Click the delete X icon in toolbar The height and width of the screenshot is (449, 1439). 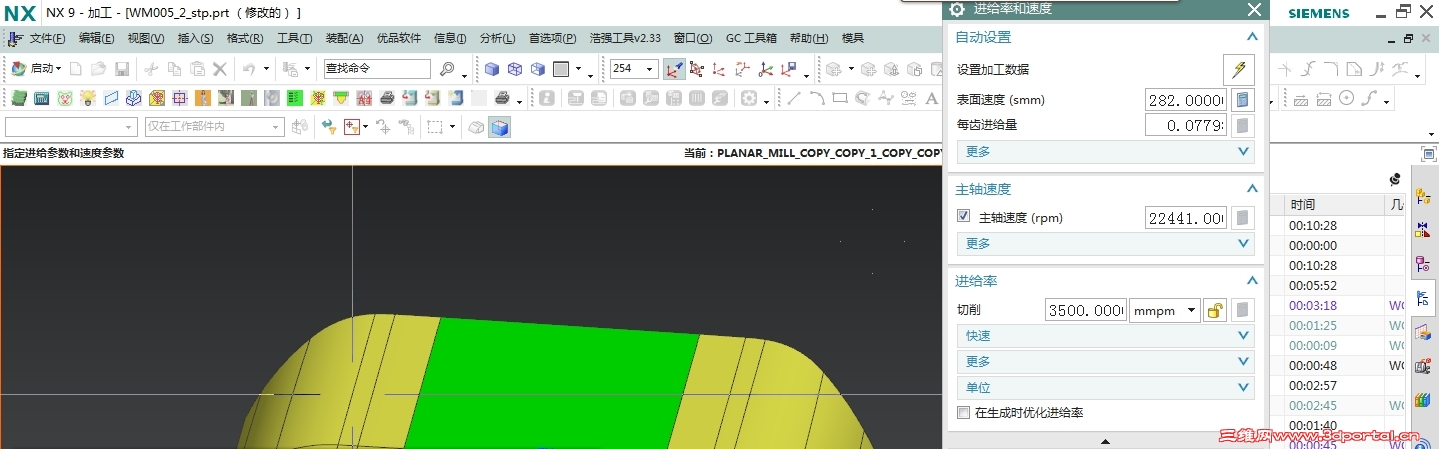pos(220,69)
